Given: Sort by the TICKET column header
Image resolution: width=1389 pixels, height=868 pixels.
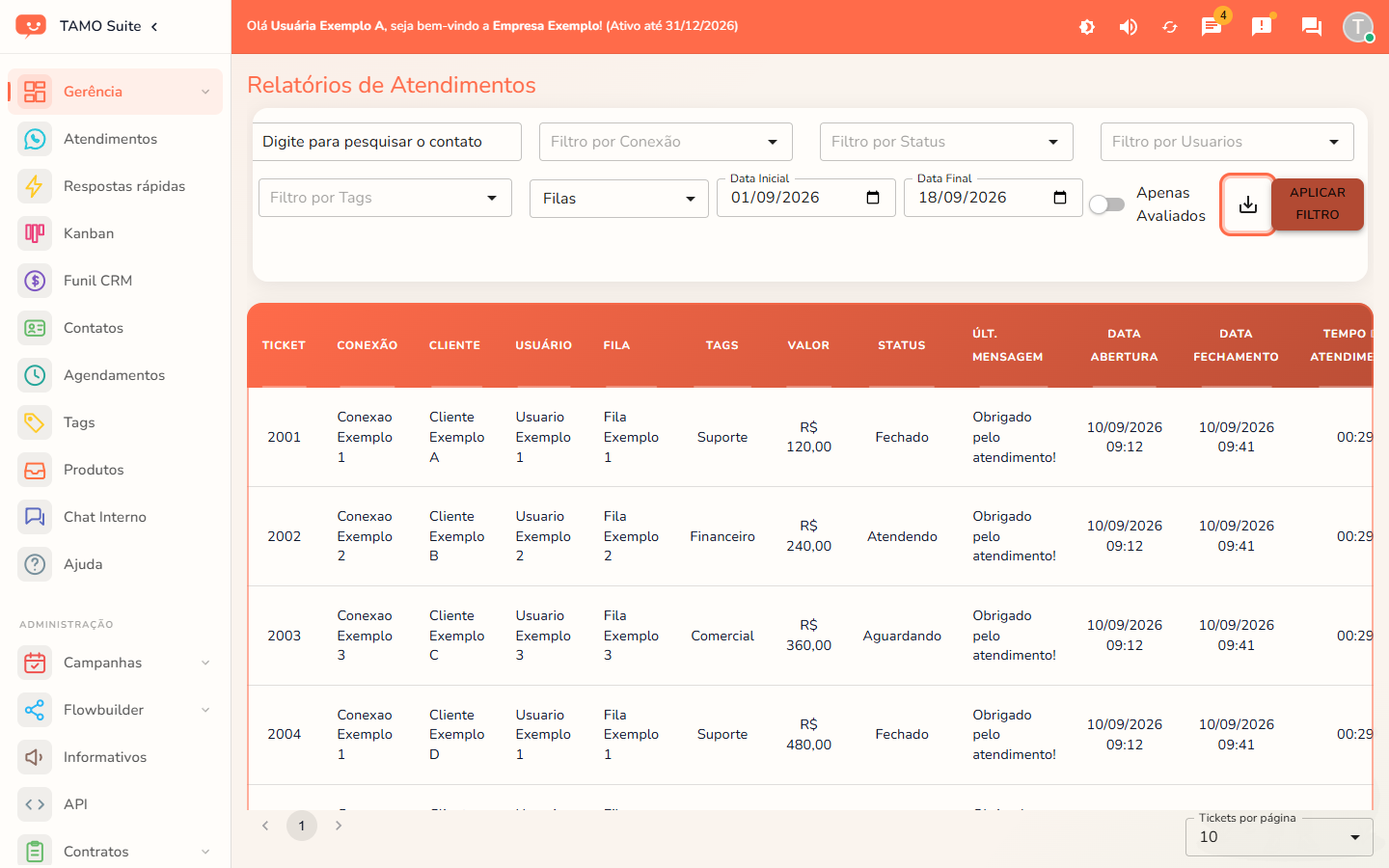Looking at the screenshot, I should point(284,345).
